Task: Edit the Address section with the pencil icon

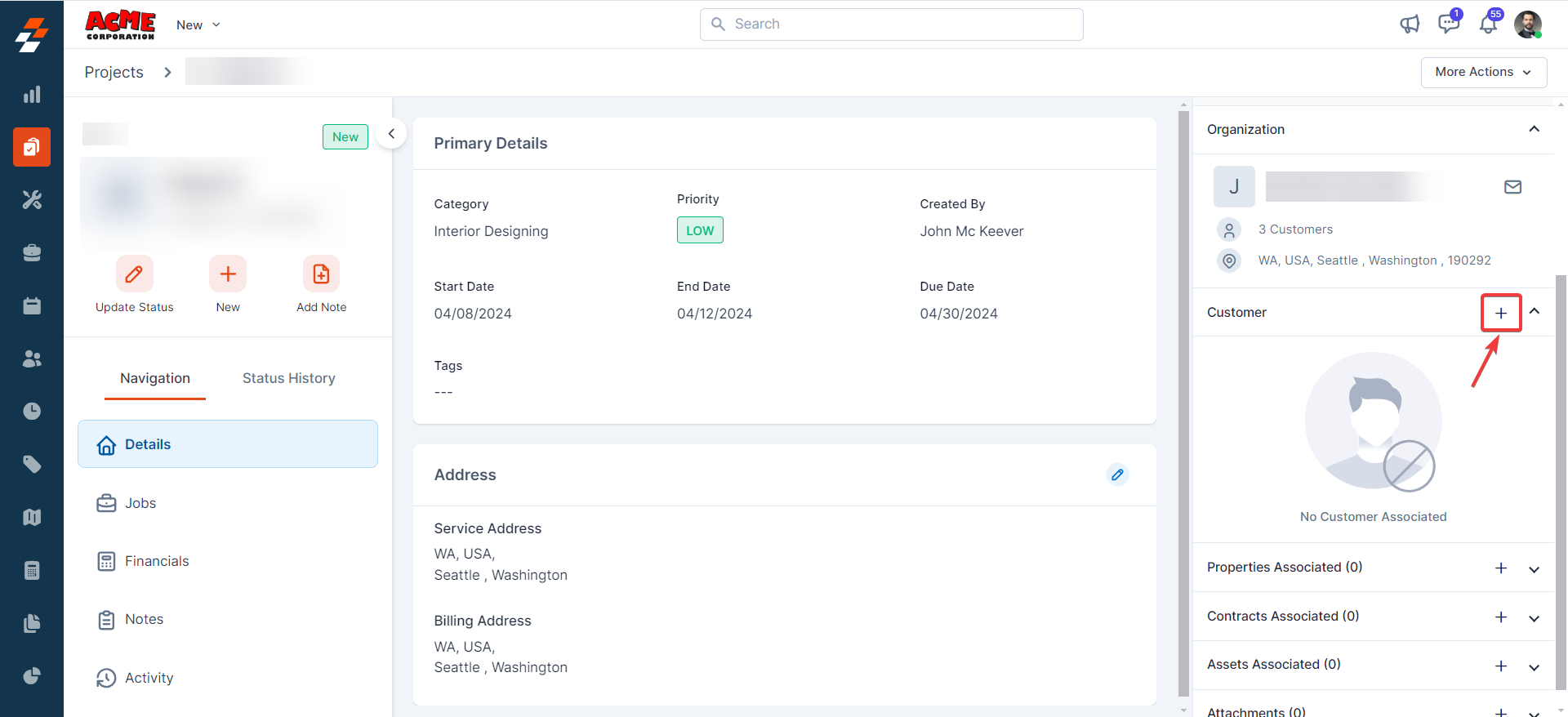Action: click(1117, 474)
